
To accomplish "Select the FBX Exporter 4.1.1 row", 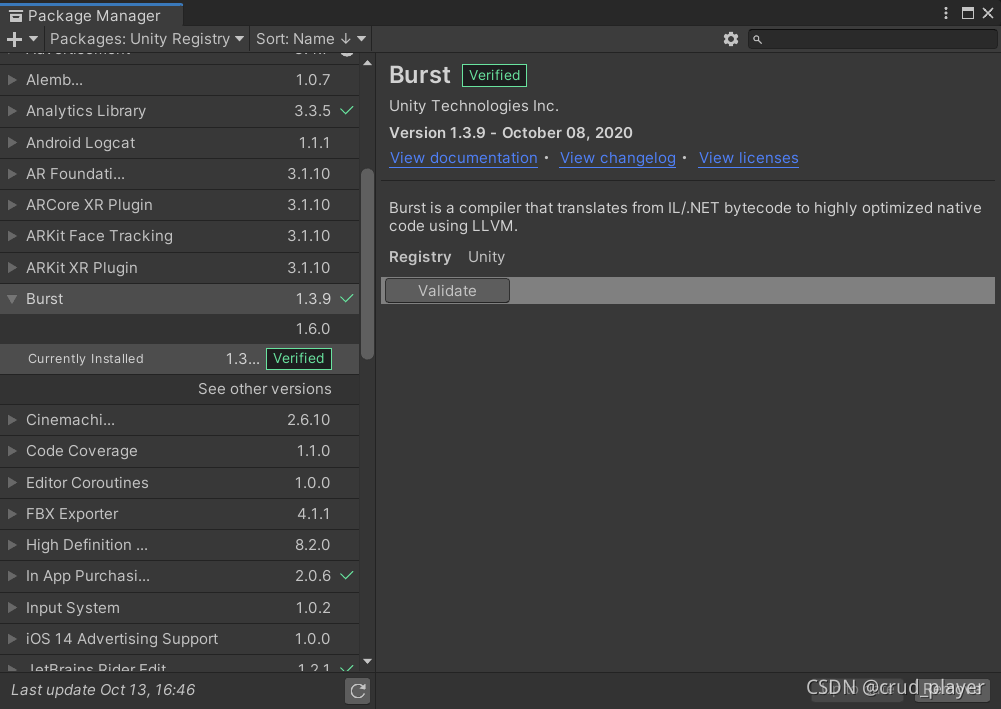I will [x=179, y=514].
